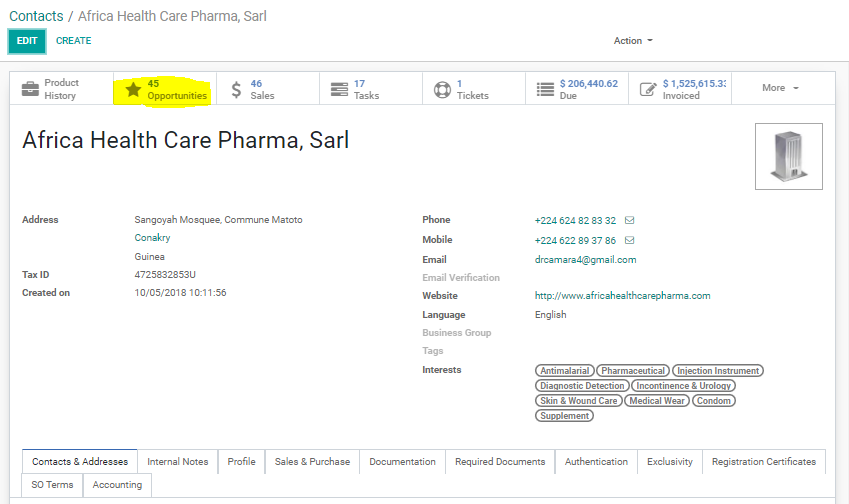Click the Condom interest tag

[714, 401]
